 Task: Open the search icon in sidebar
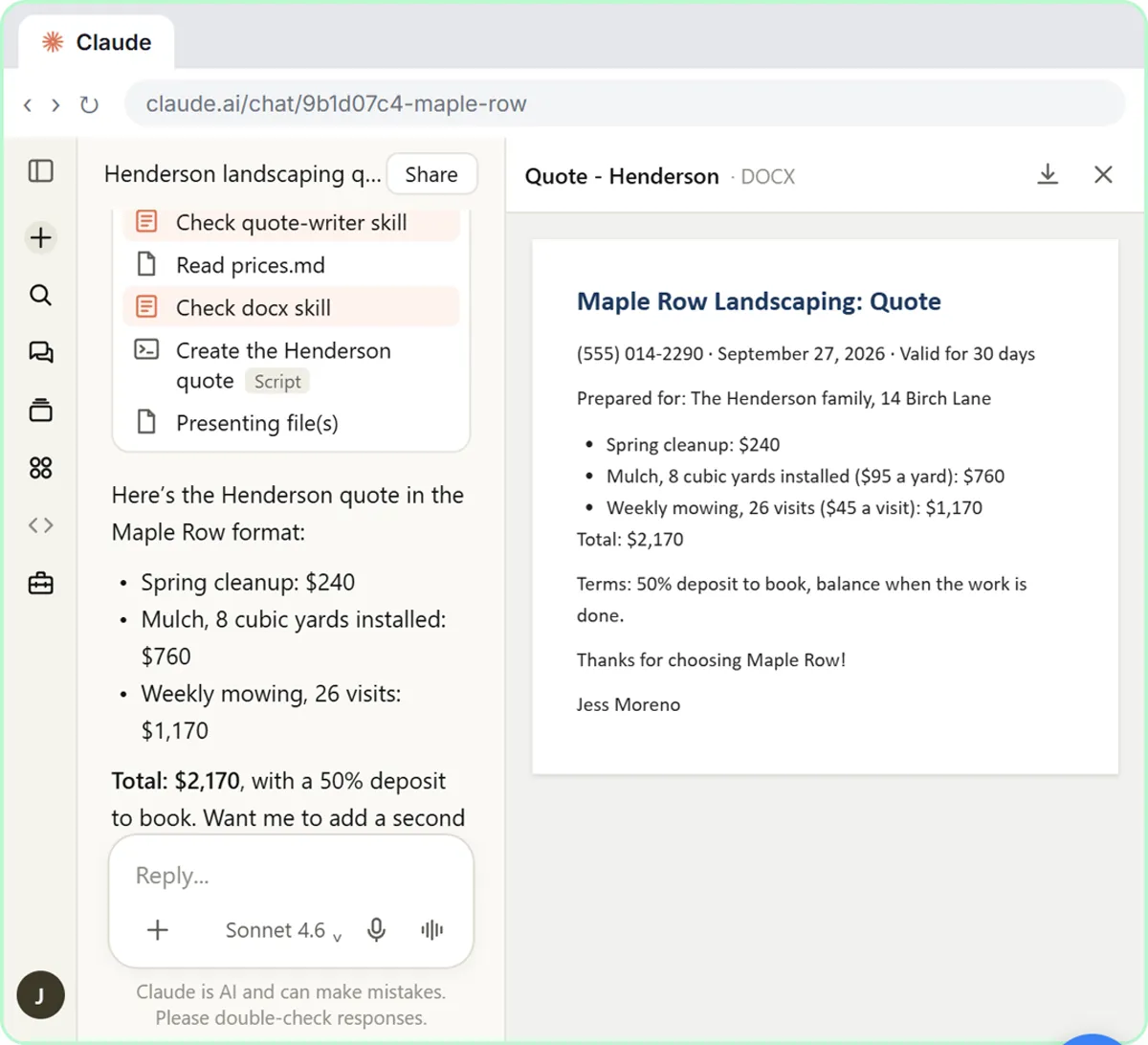(41, 295)
